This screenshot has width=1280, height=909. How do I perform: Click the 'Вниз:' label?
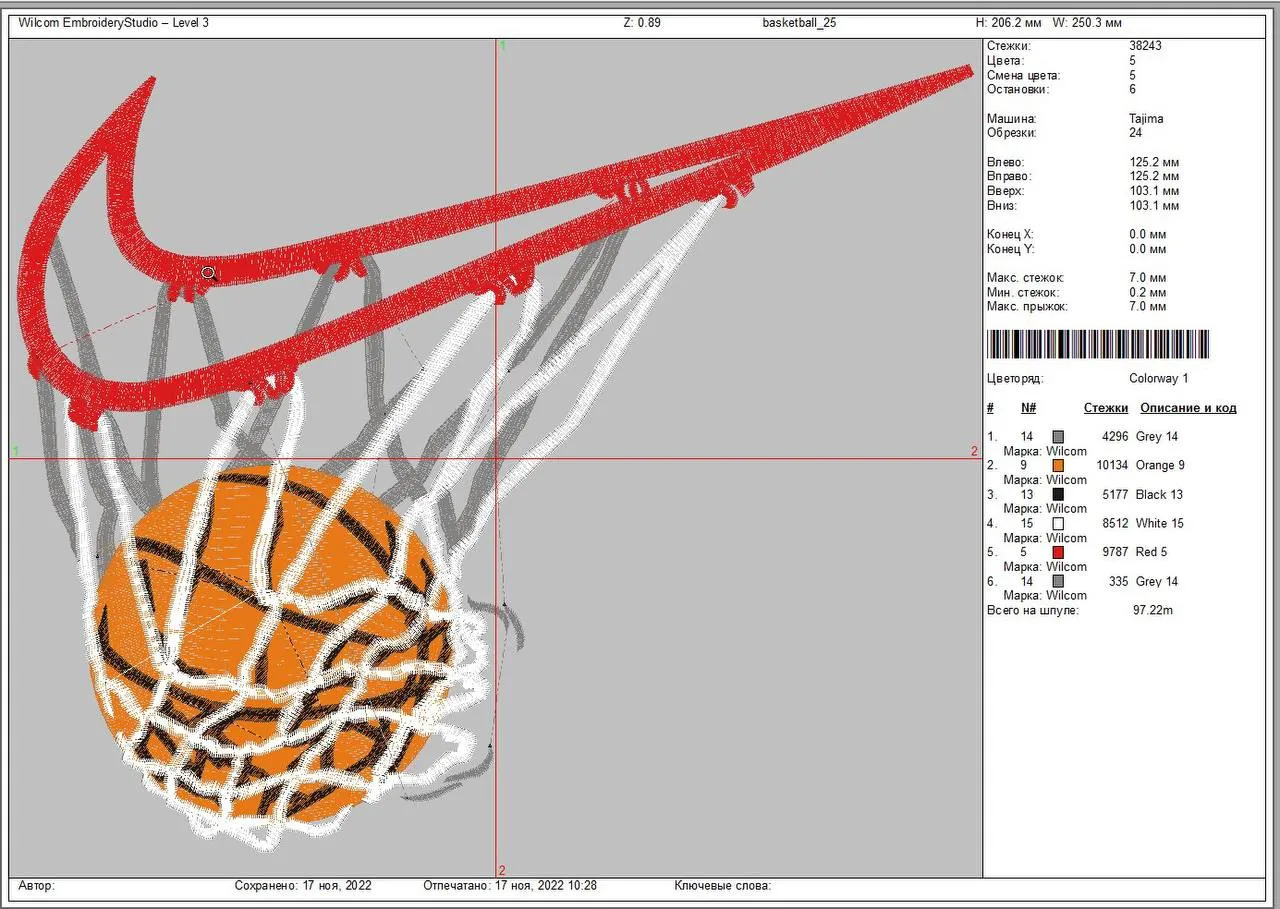pyautogui.click(x=1002, y=206)
